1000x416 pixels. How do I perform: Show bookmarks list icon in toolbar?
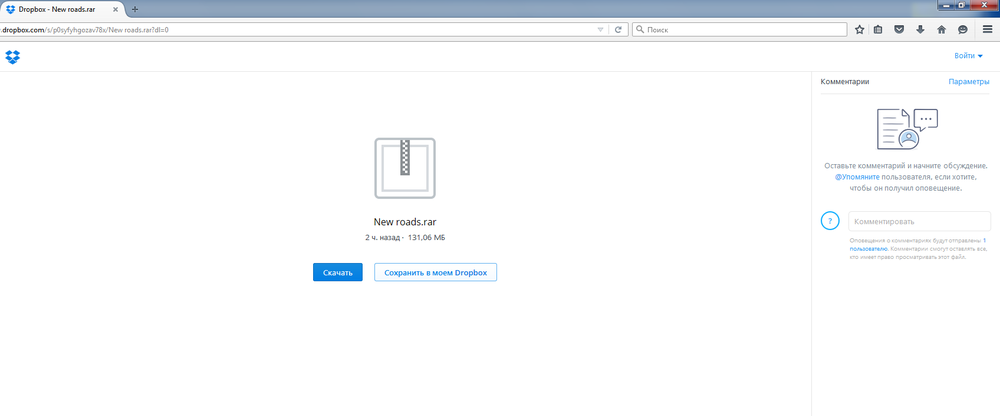pos(878,29)
